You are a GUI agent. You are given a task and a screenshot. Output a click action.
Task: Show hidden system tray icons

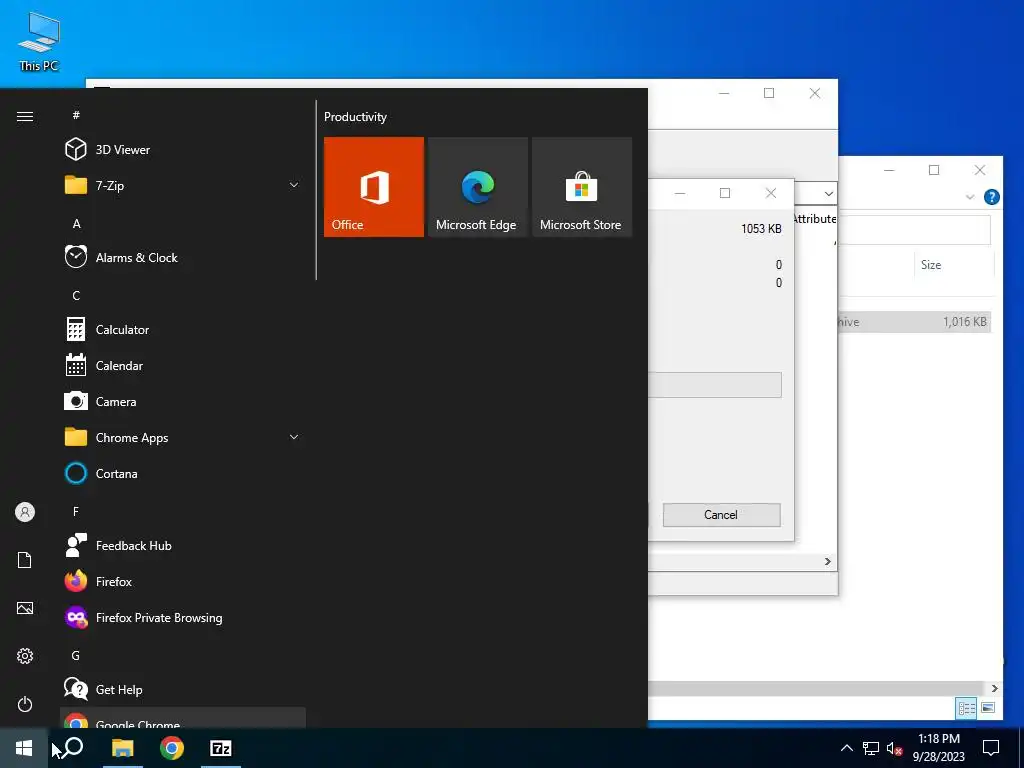846,748
